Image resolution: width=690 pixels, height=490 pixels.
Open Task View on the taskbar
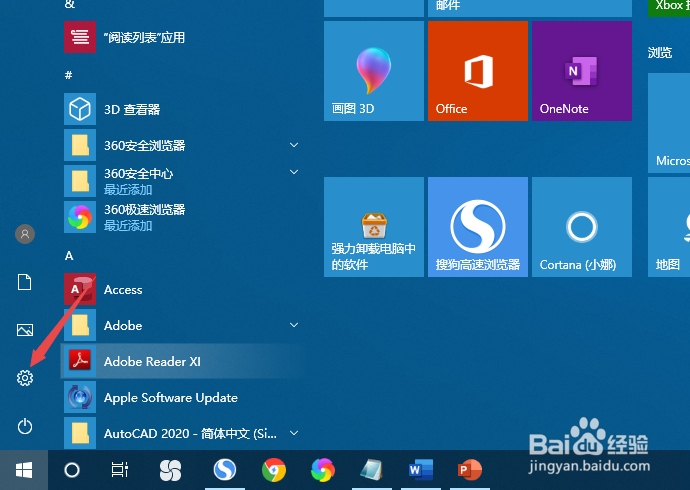point(120,470)
